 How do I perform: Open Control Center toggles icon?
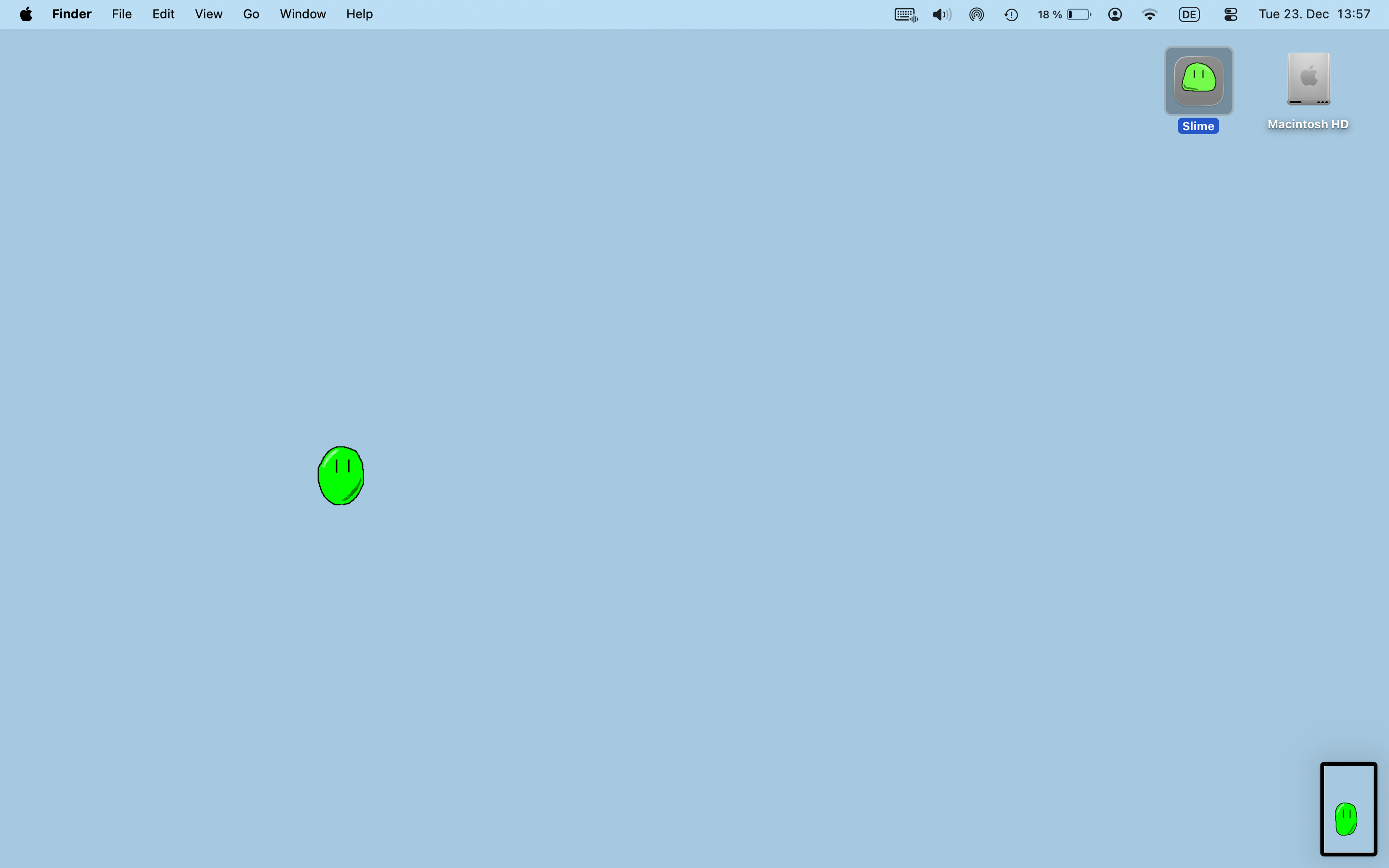pyautogui.click(x=1230, y=14)
